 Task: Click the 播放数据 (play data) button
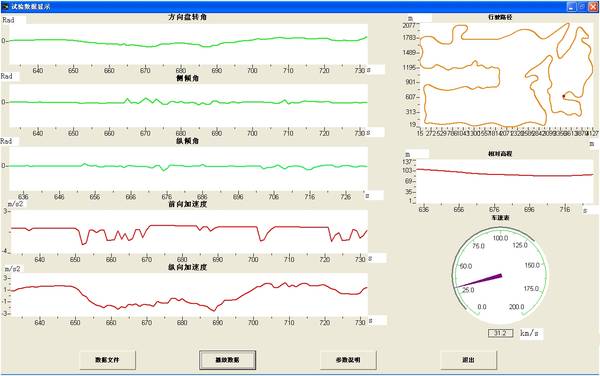[x=227, y=360]
